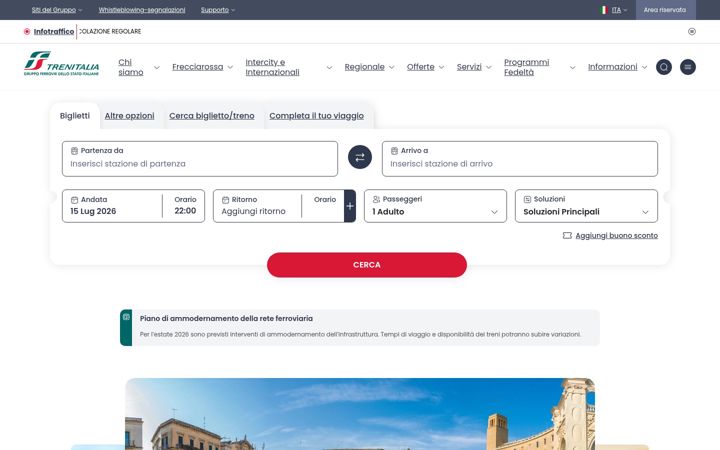Expand the Siti del Gruppo dropdown
Image resolution: width=720 pixels, height=450 pixels.
(57, 10)
